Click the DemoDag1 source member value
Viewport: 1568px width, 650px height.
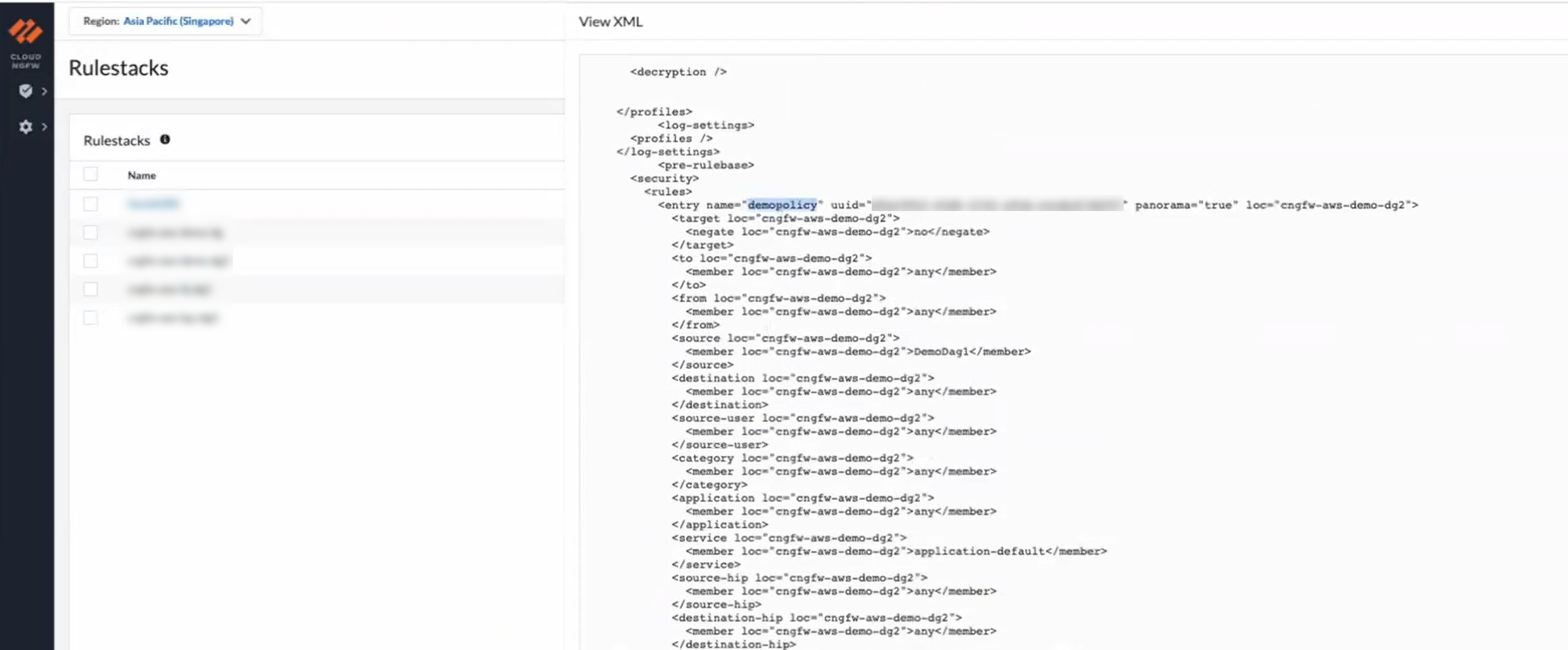940,351
